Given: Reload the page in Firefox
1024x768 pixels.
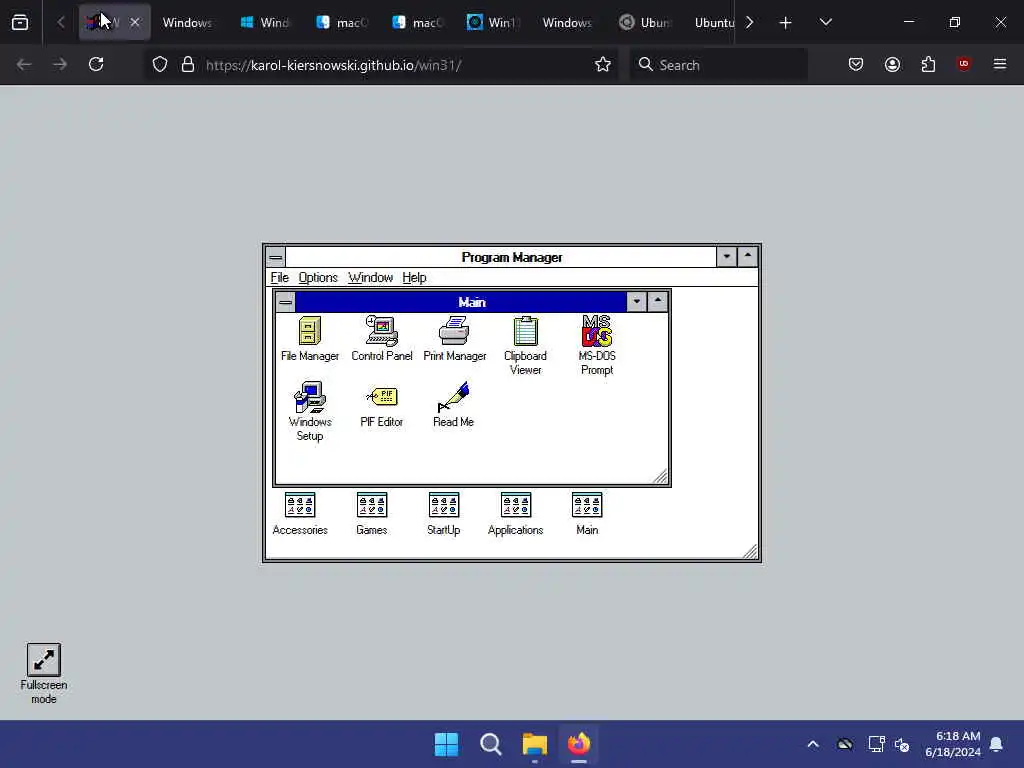Looking at the screenshot, I should click(x=96, y=64).
